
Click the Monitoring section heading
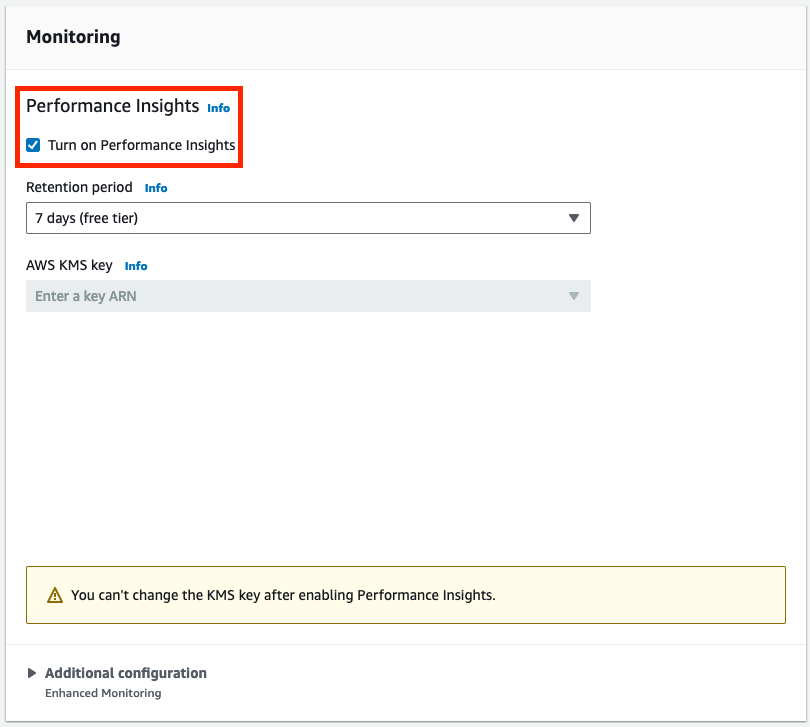(73, 37)
